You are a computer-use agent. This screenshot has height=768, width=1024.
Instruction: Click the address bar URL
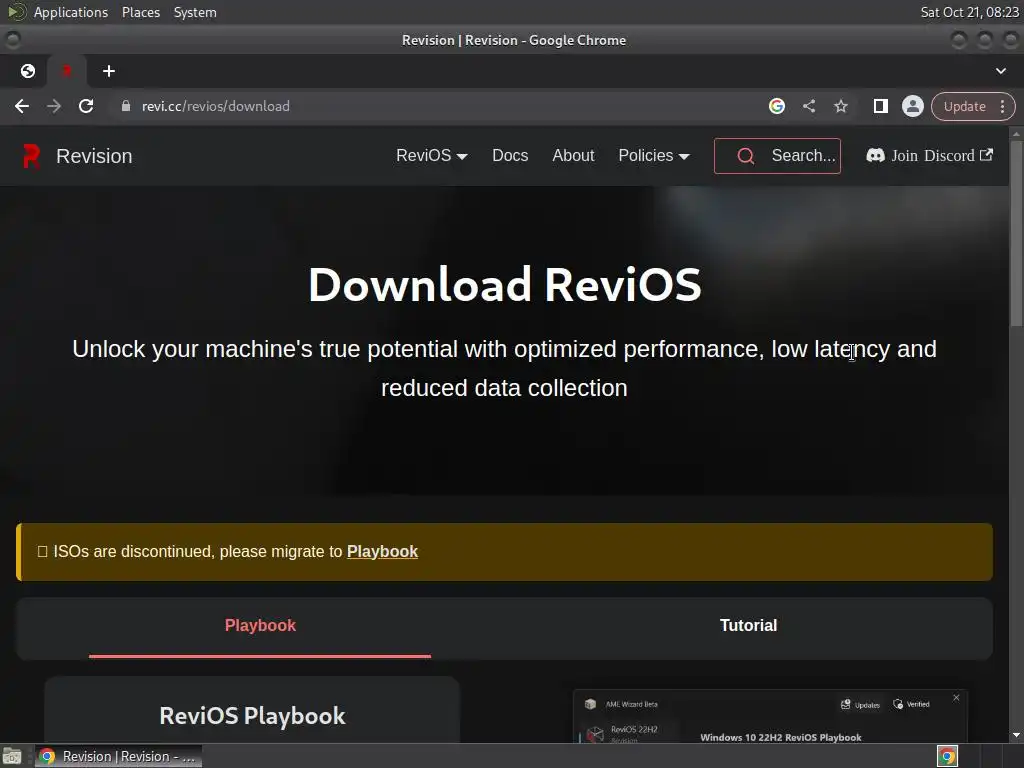[x=216, y=106]
